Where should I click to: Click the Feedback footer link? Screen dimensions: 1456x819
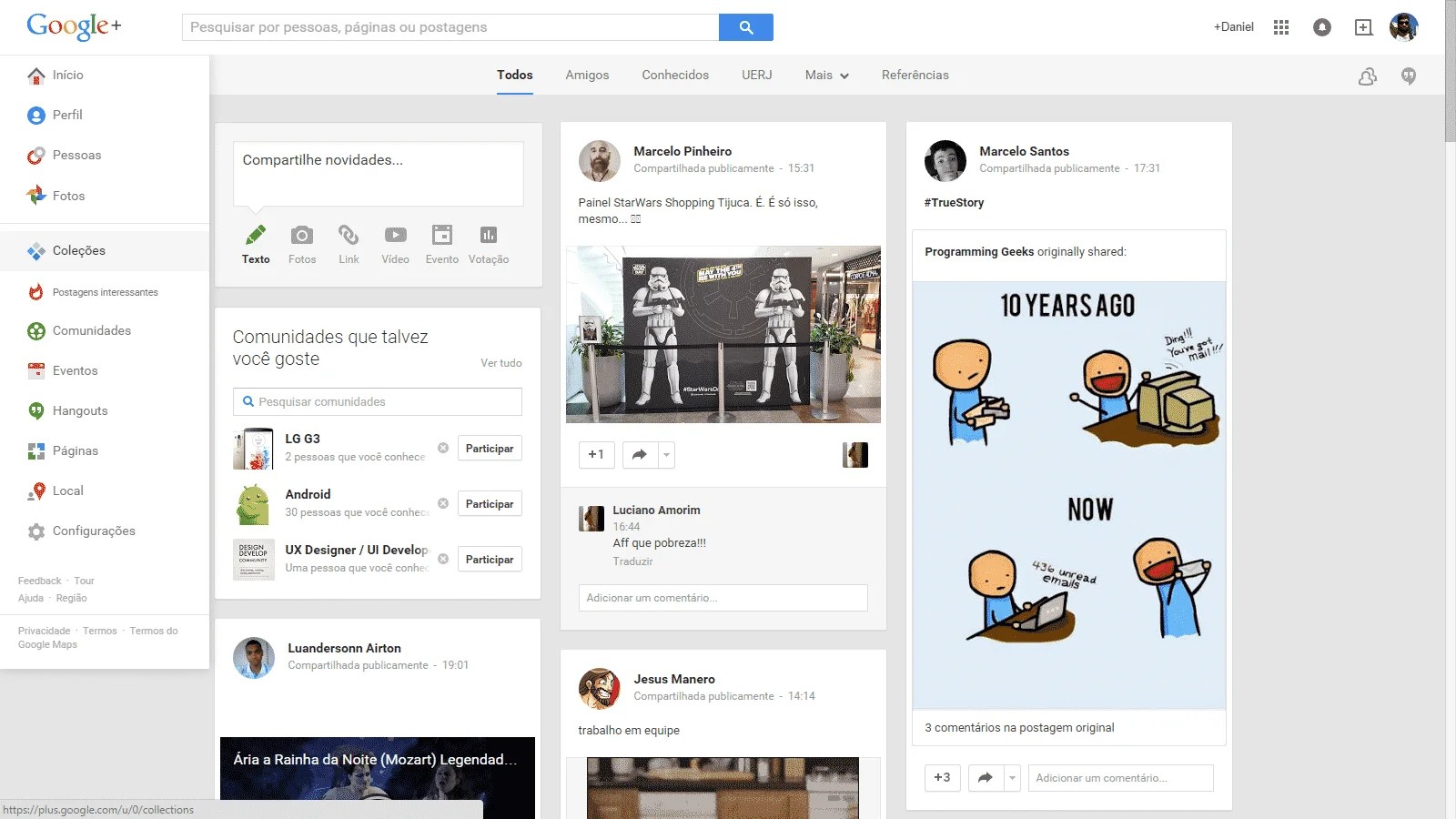coord(40,581)
